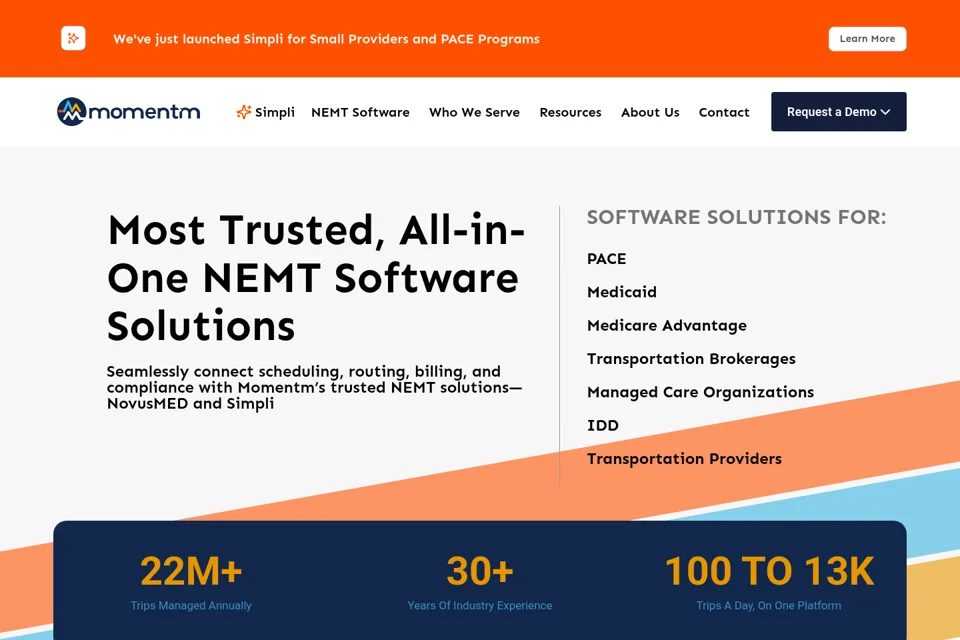
Task: Click the 'Seamlessly connect scheduling' paragraph
Action: 314,388
